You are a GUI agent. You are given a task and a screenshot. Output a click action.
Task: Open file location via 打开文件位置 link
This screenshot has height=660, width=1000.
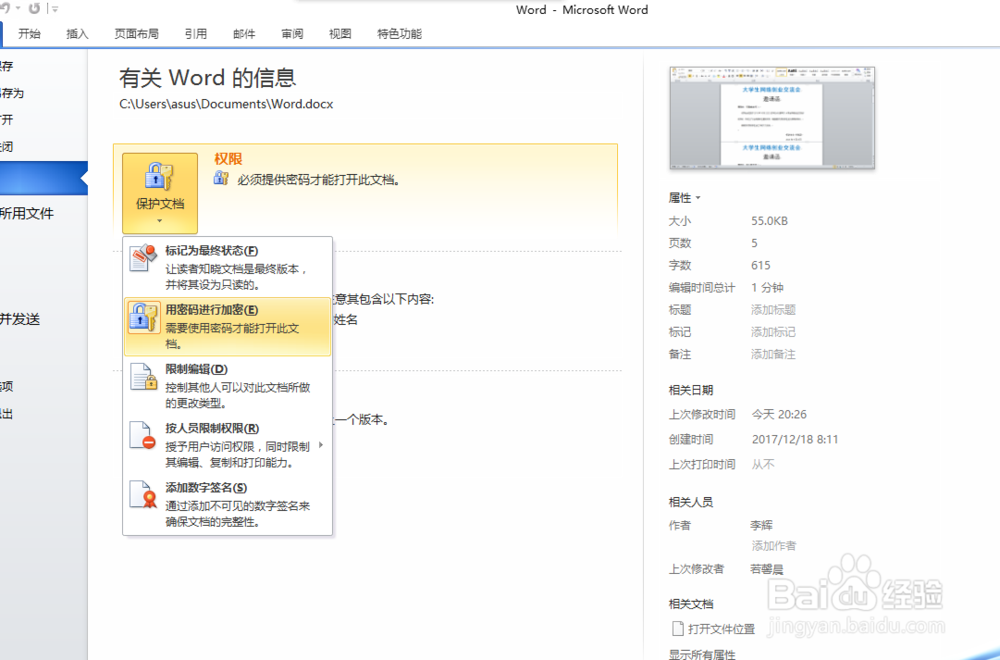tap(721, 629)
